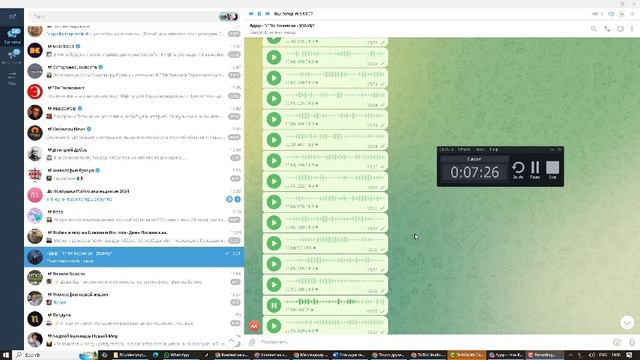The height and width of the screenshot is (360, 640).
Task: Open the chat with orange-on-black logo avatar
Action: click(x=134, y=50)
